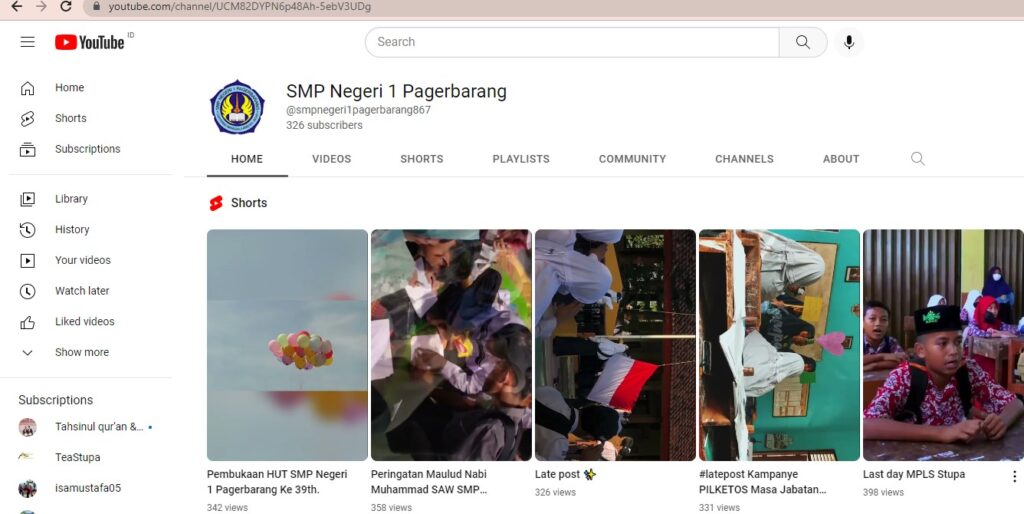
Task: Play the balloons Short thumbnail
Action: 287,345
